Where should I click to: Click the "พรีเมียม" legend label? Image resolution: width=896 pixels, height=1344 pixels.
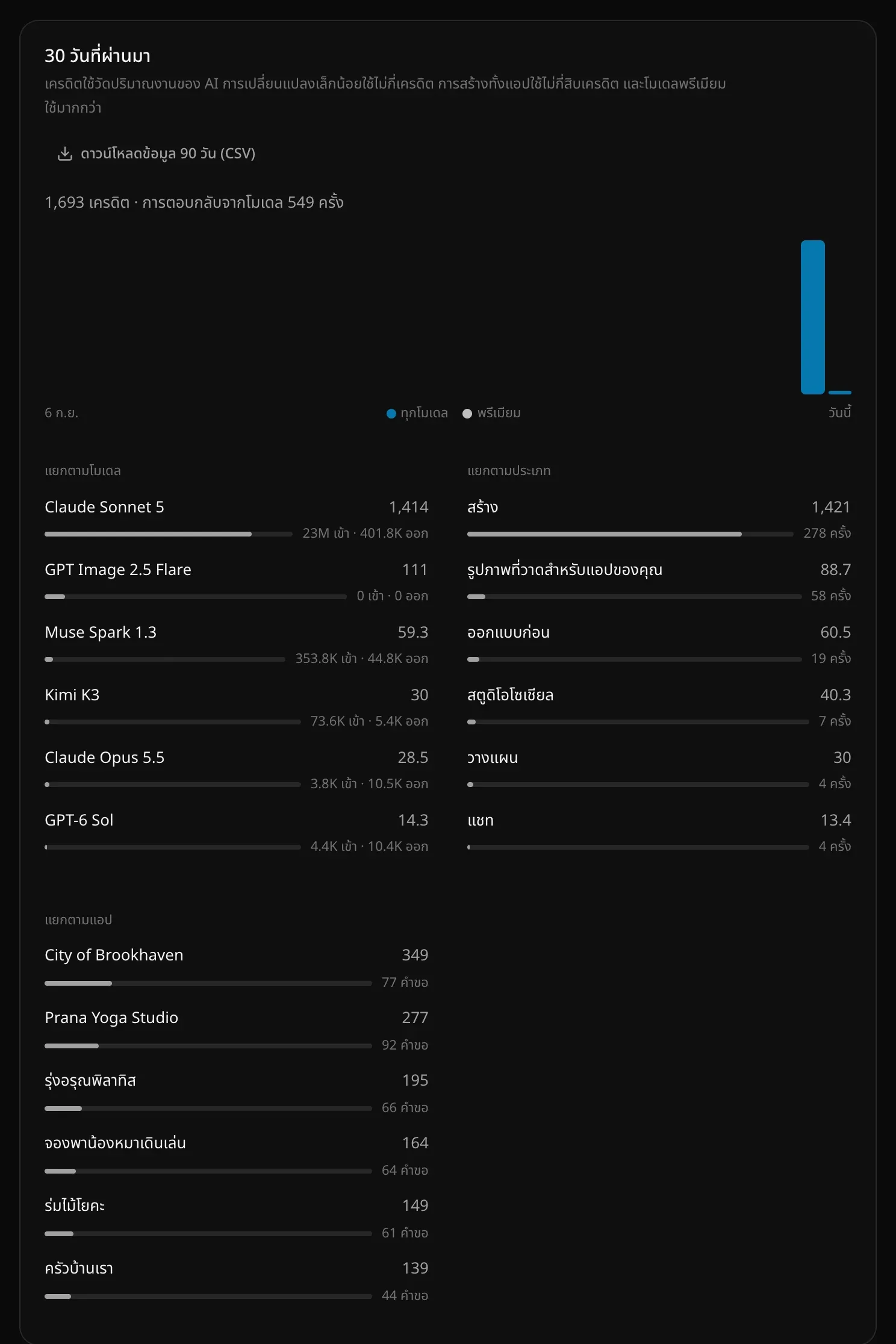point(499,413)
